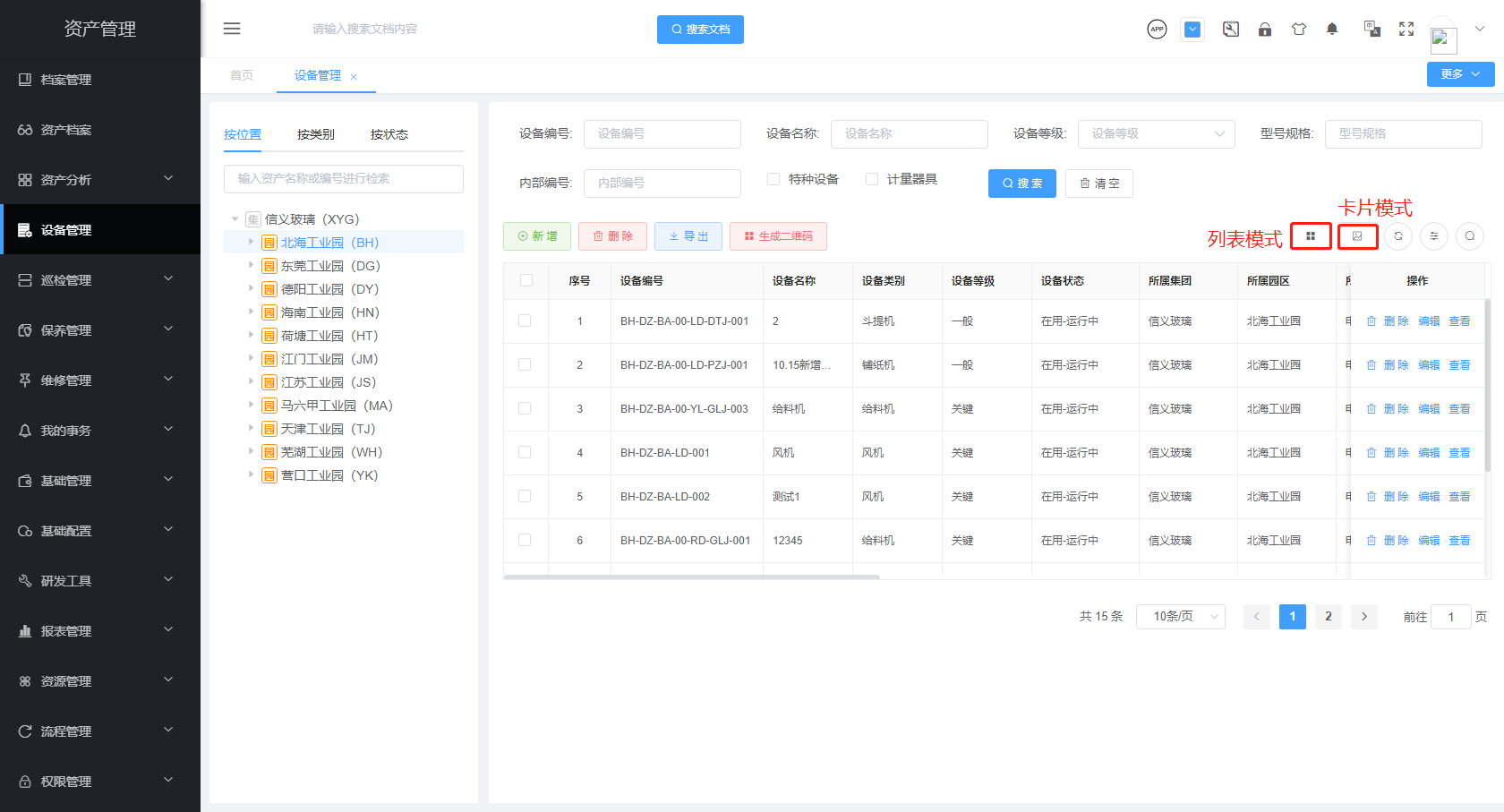The width and height of the screenshot is (1504, 812).
Task: Switch to list mode with the grid icon
Action: 1311,236
